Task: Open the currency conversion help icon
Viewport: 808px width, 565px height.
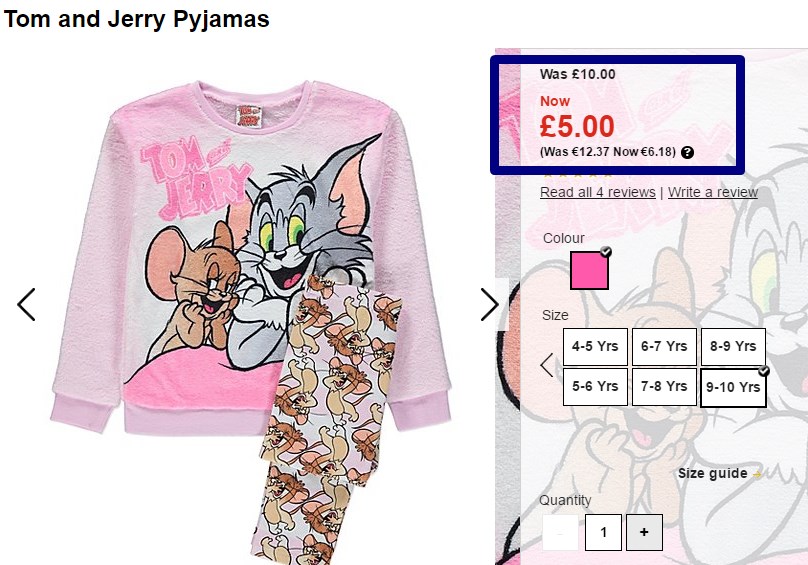Action: click(x=687, y=152)
